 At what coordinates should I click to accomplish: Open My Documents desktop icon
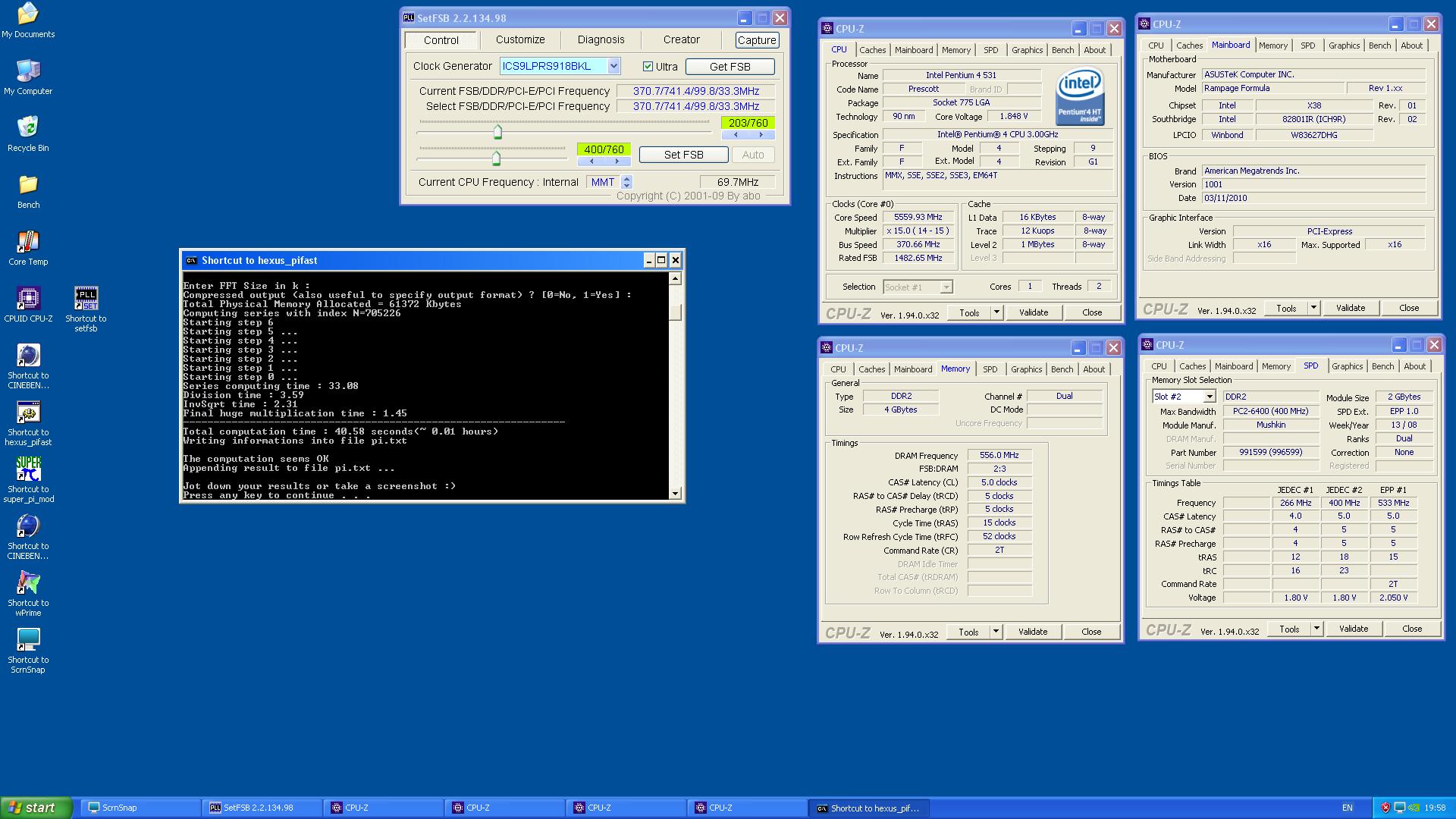(x=28, y=20)
